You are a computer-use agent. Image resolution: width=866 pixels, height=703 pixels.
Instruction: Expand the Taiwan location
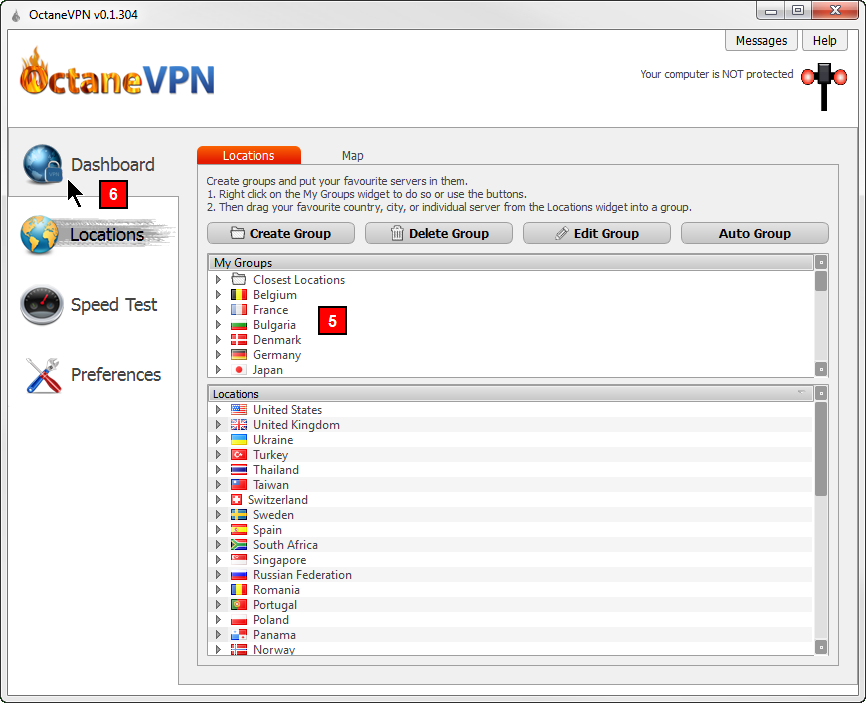(218, 484)
